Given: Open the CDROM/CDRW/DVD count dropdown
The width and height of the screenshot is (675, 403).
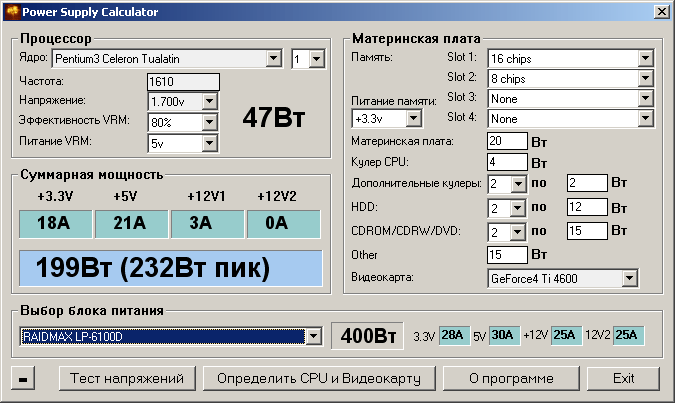Looking at the screenshot, I should 507,232.
